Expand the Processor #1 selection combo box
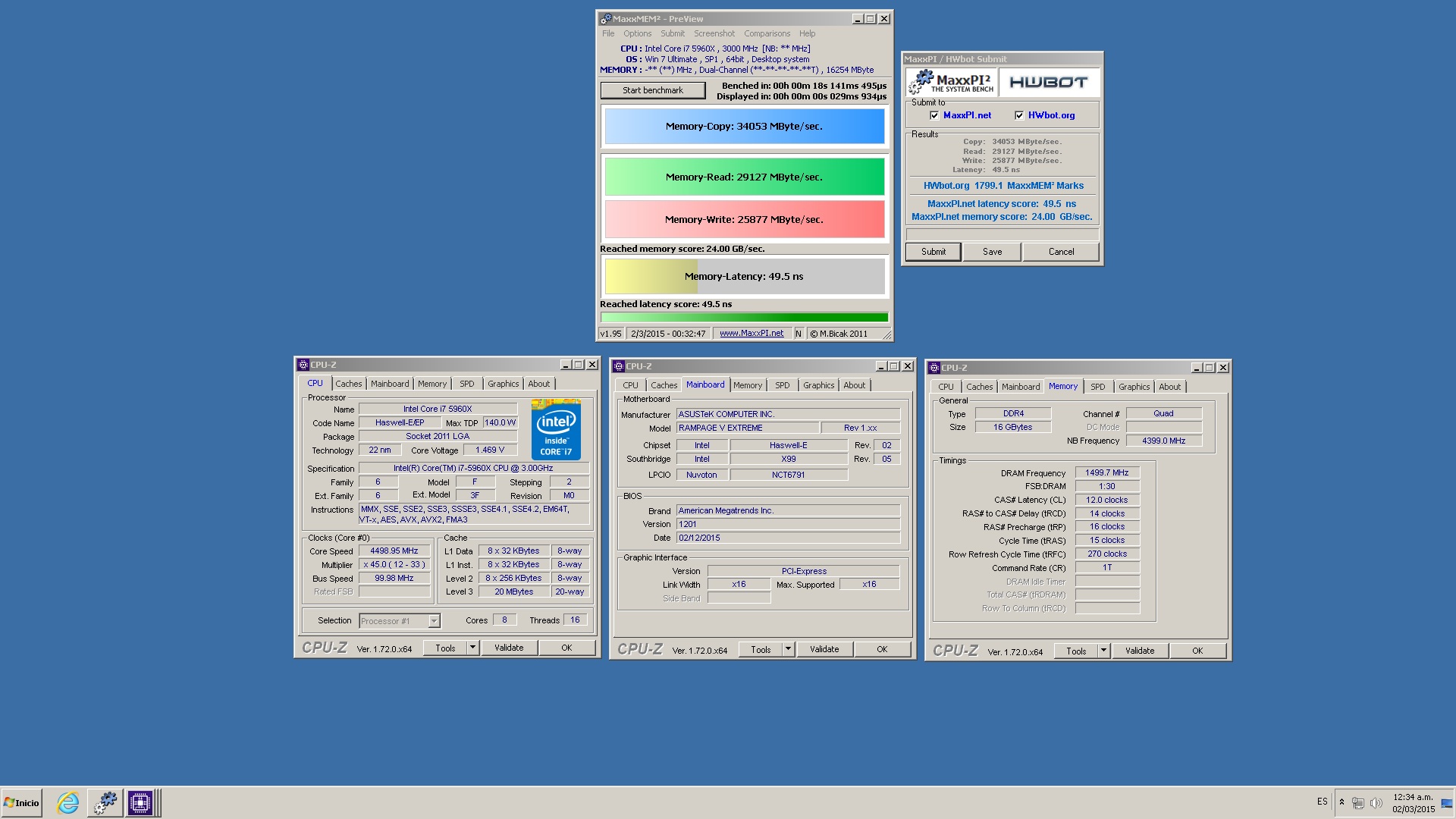 (x=434, y=621)
